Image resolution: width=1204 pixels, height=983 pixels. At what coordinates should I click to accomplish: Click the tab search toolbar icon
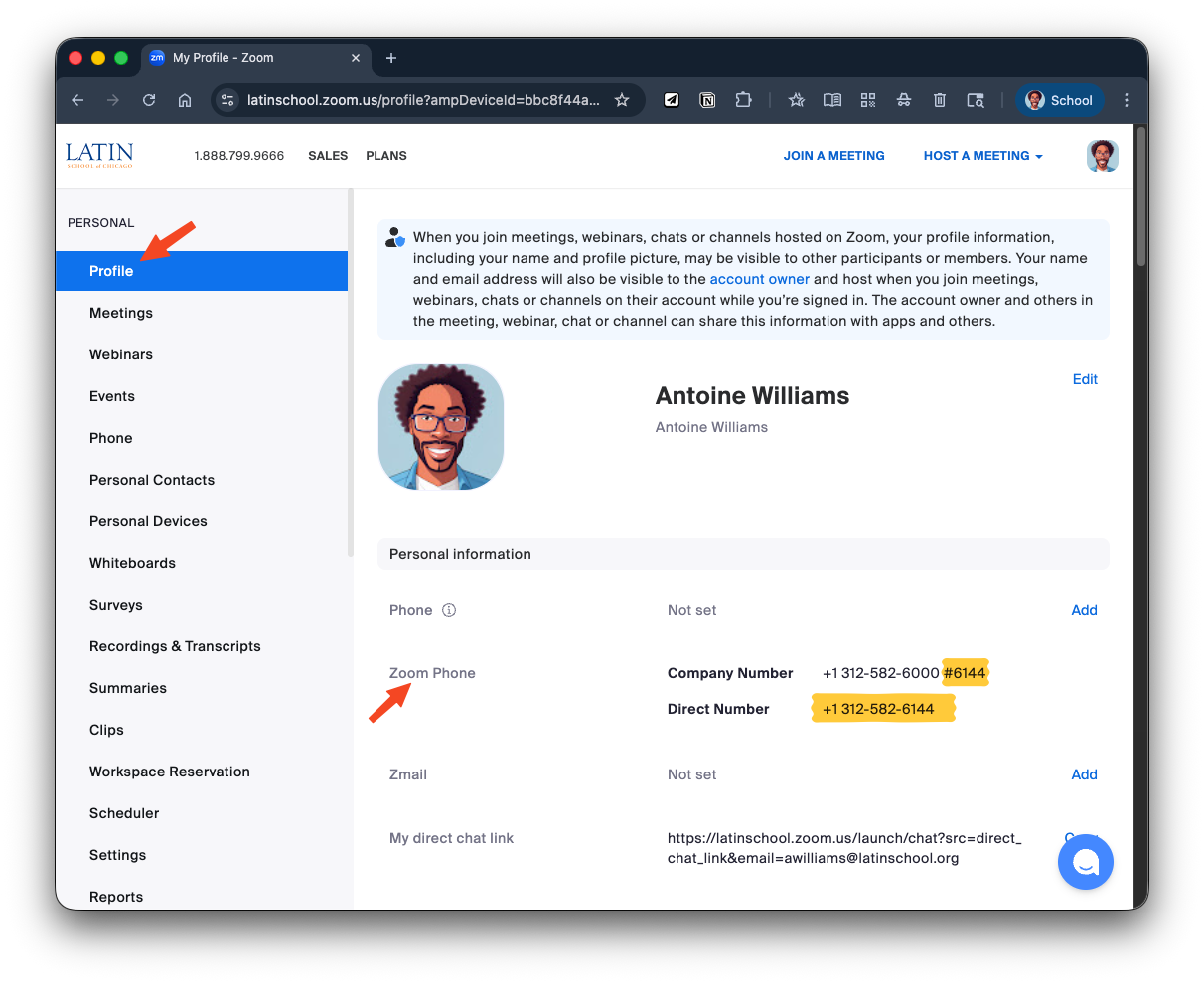(976, 100)
